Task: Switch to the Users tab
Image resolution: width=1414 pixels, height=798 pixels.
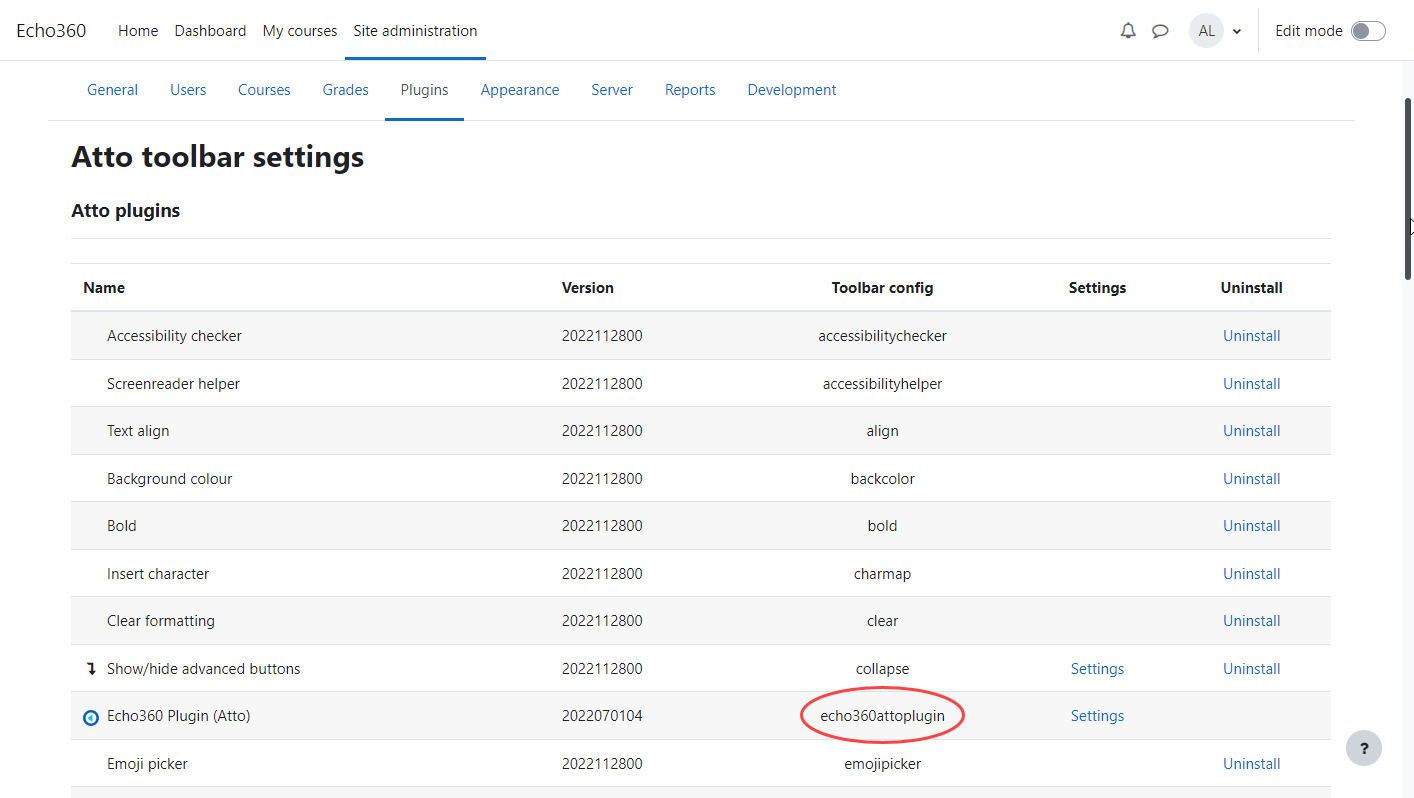Action: click(188, 90)
